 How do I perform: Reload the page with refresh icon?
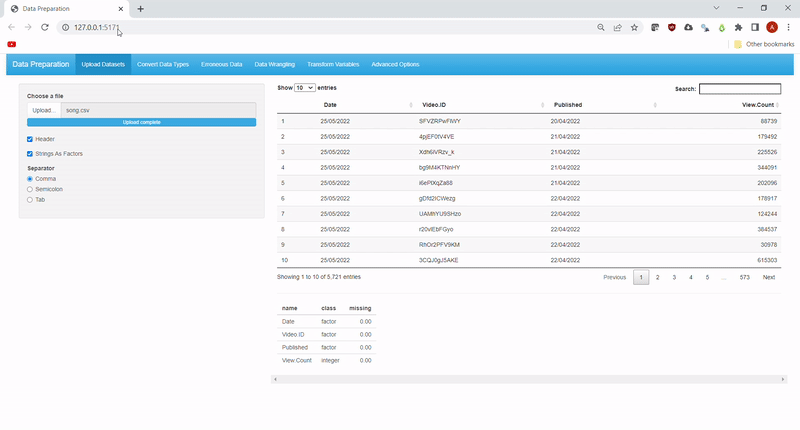pos(45,27)
